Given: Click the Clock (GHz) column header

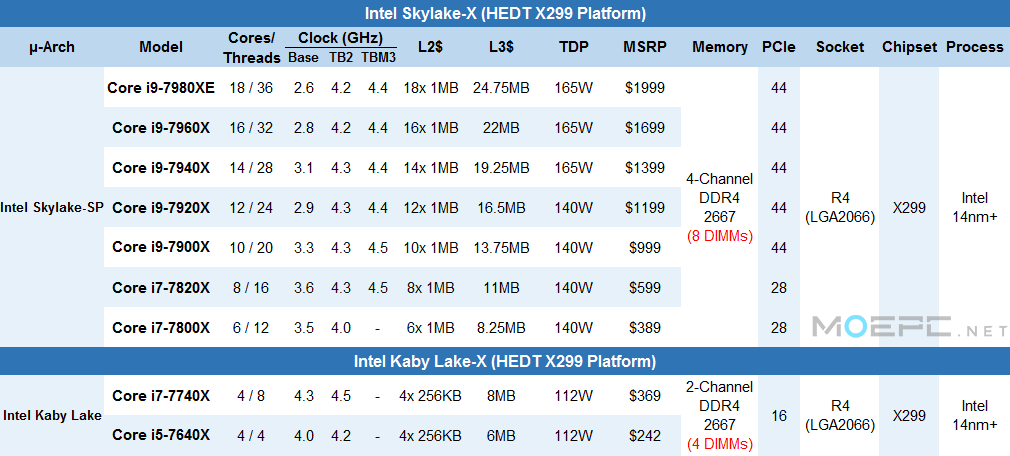Looking at the screenshot, I should click(x=340, y=37).
